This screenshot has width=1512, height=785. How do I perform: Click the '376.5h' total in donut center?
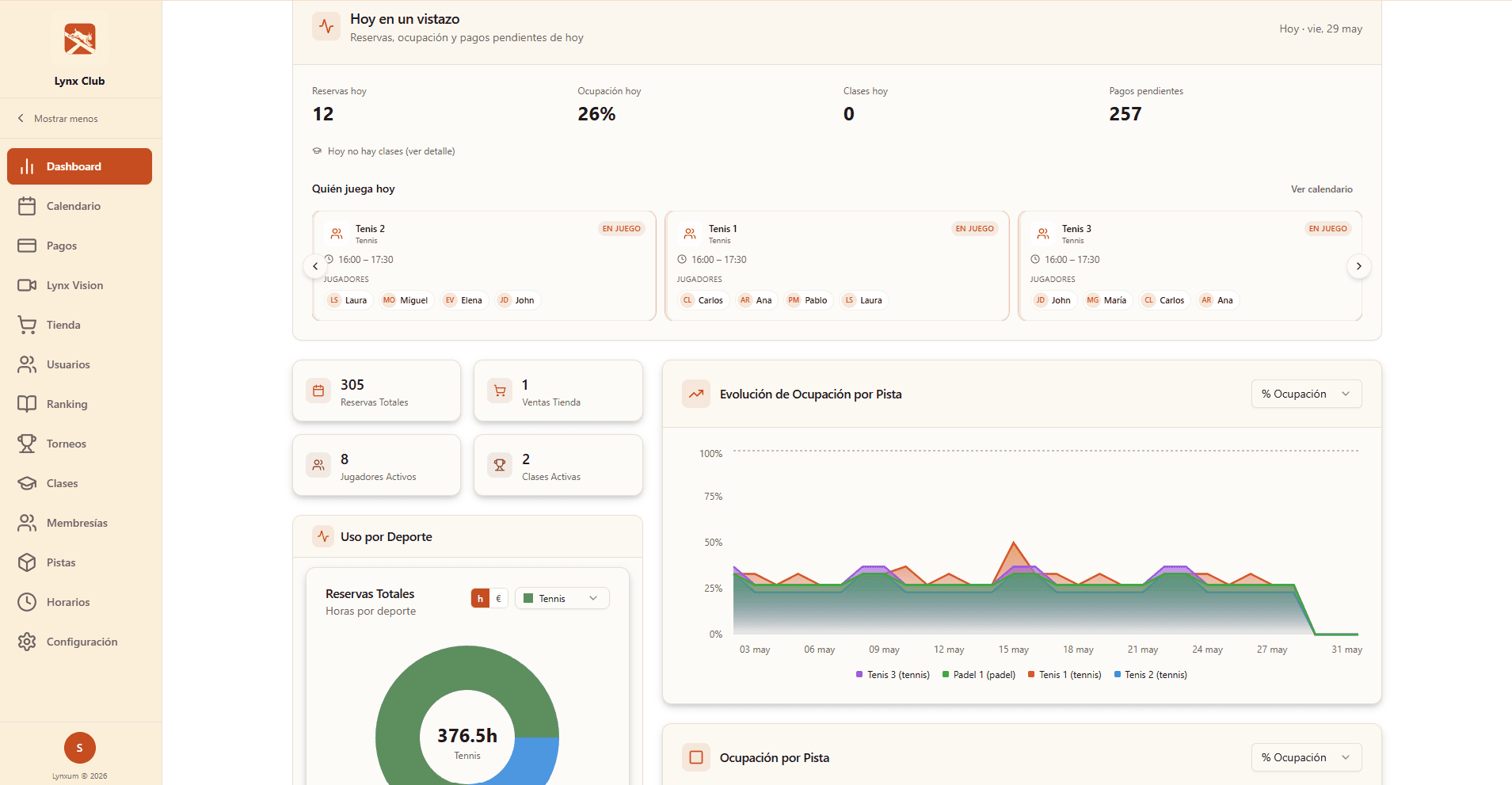click(x=467, y=736)
